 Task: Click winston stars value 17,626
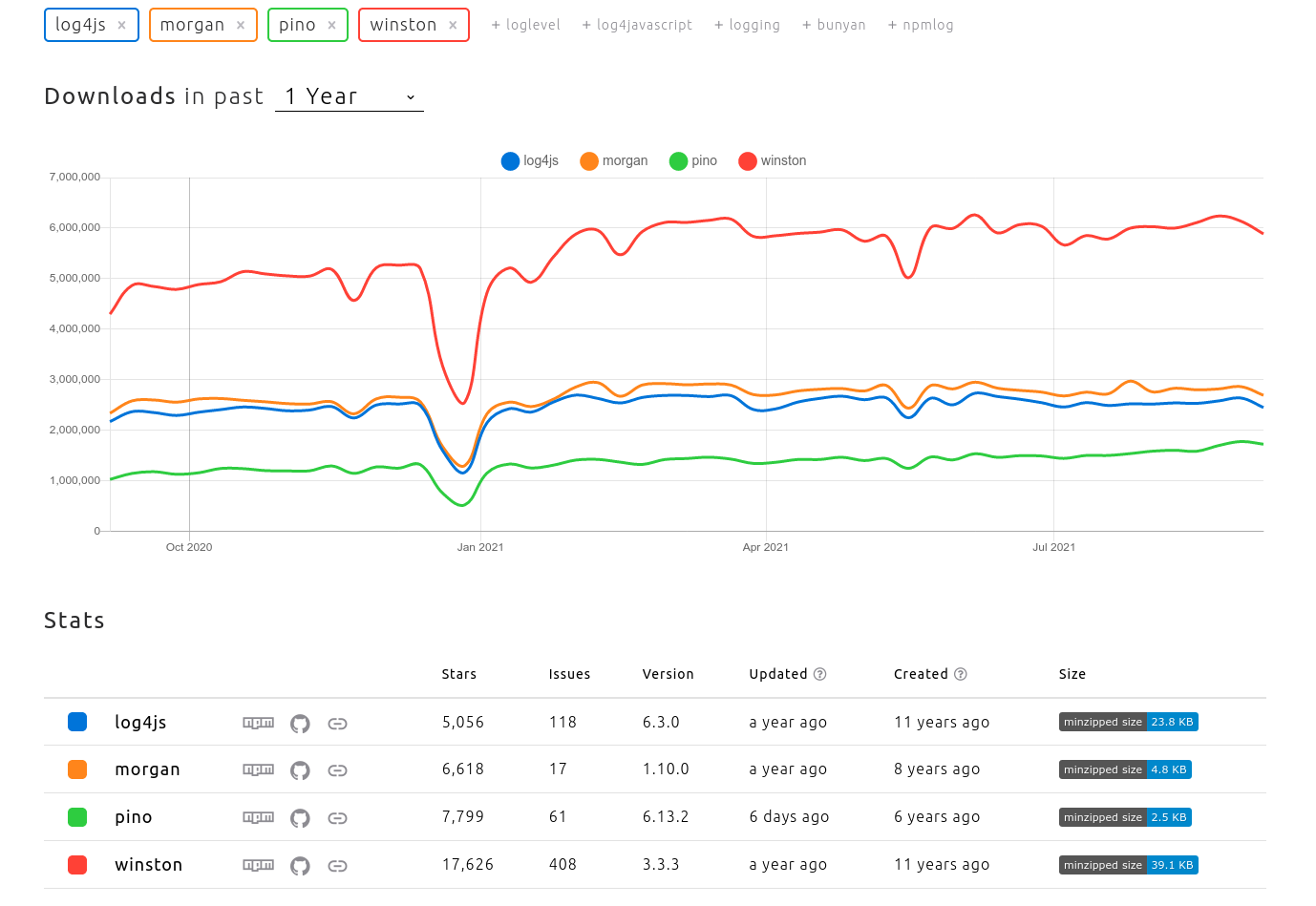468,865
